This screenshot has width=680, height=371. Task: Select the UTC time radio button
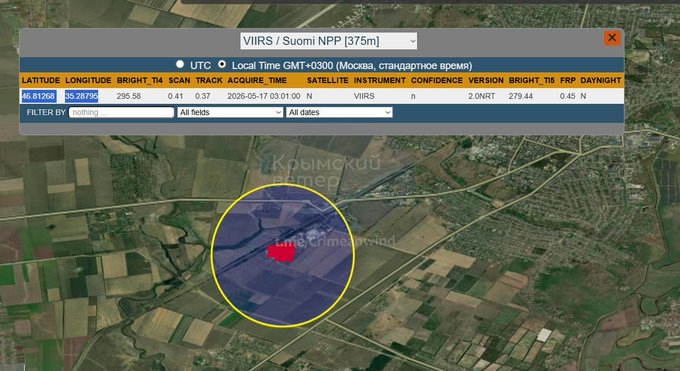pyautogui.click(x=180, y=64)
